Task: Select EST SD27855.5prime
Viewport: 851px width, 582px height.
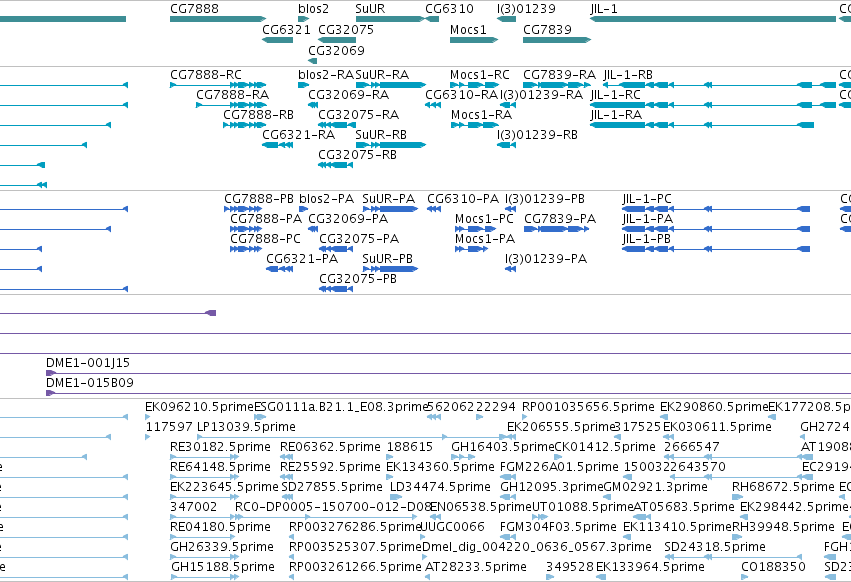Action: 332,487
